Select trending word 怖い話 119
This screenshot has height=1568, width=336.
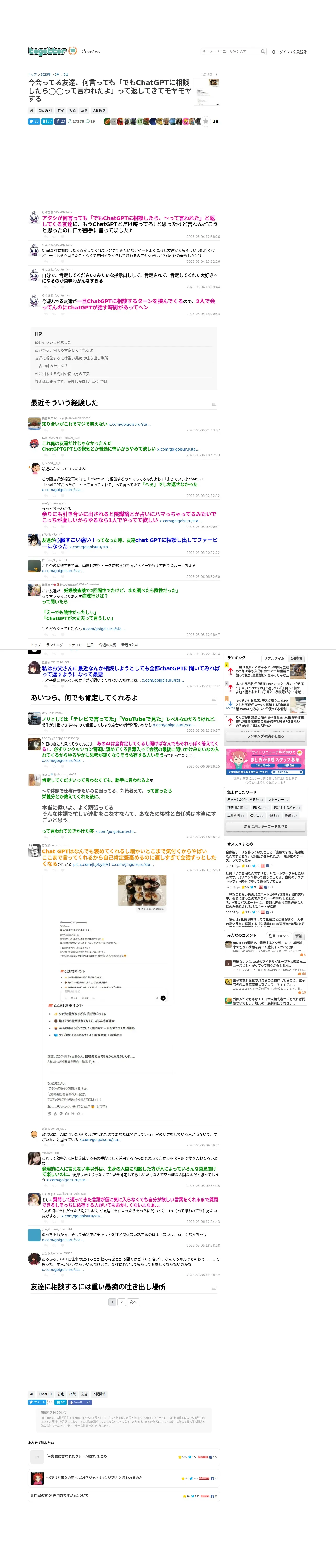(x=260, y=808)
